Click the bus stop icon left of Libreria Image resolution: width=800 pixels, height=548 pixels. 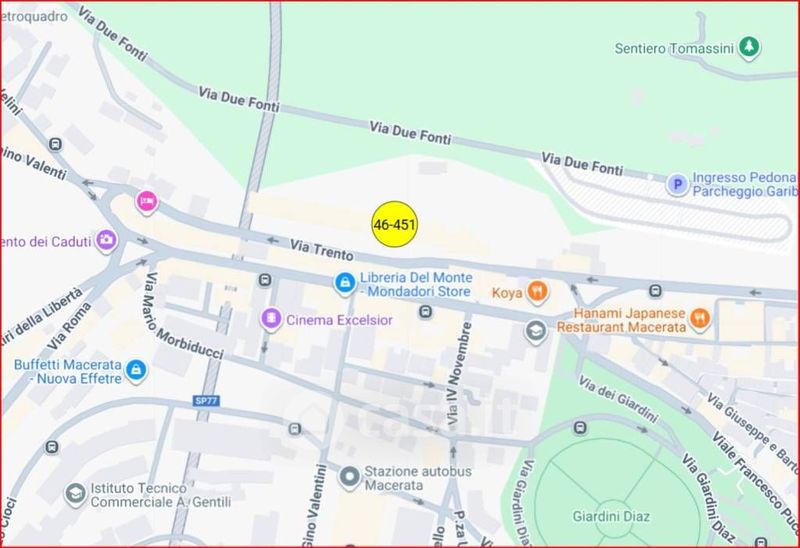pyautogui.click(x=265, y=280)
